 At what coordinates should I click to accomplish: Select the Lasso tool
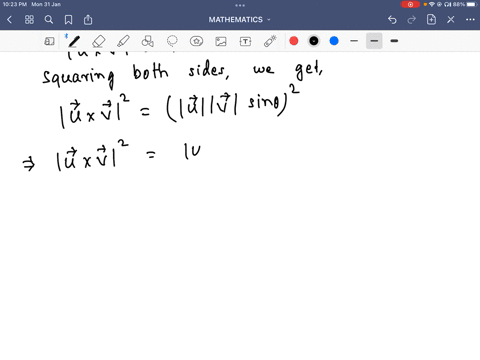tap(172, 41)
